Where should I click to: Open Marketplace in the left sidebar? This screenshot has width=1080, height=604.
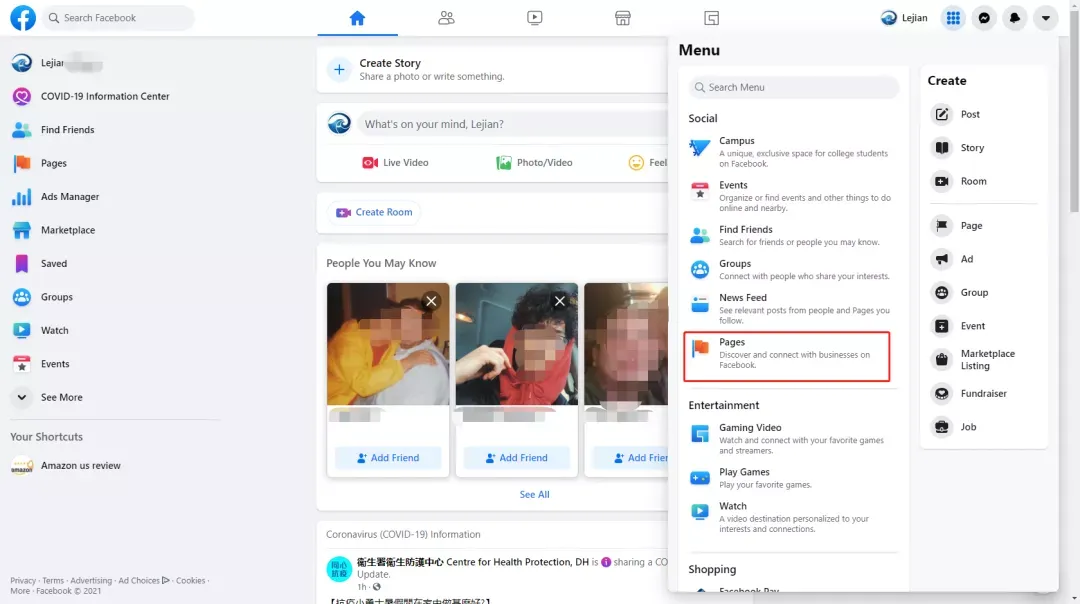click(68, 230)
